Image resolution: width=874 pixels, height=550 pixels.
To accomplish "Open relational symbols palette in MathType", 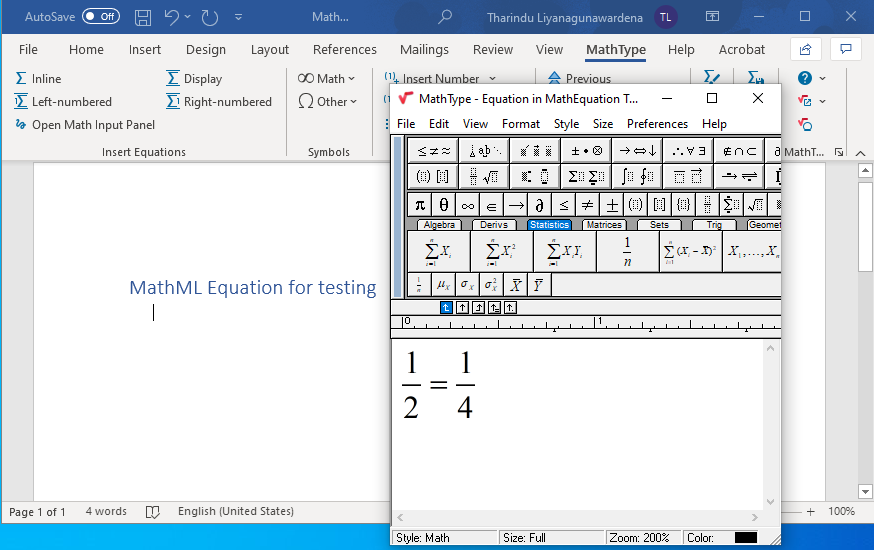I will click(433, 150).
